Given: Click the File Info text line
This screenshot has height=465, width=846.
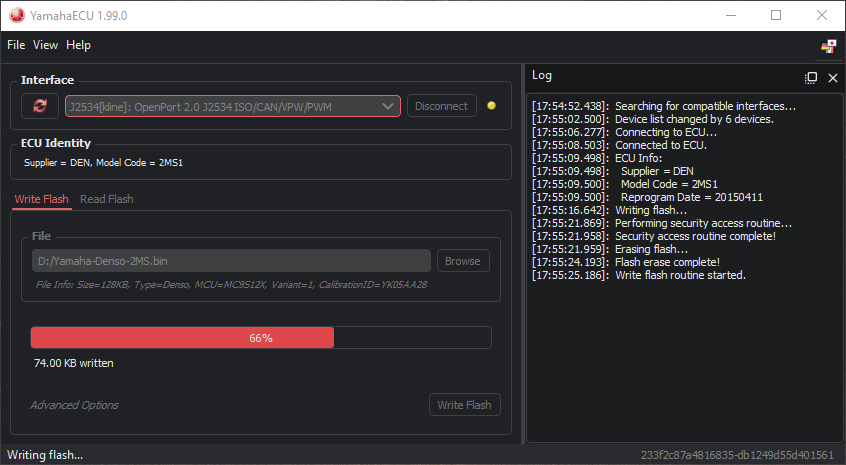Looking at the screenshot, I should pyautogui.click(x=231, y=284).
